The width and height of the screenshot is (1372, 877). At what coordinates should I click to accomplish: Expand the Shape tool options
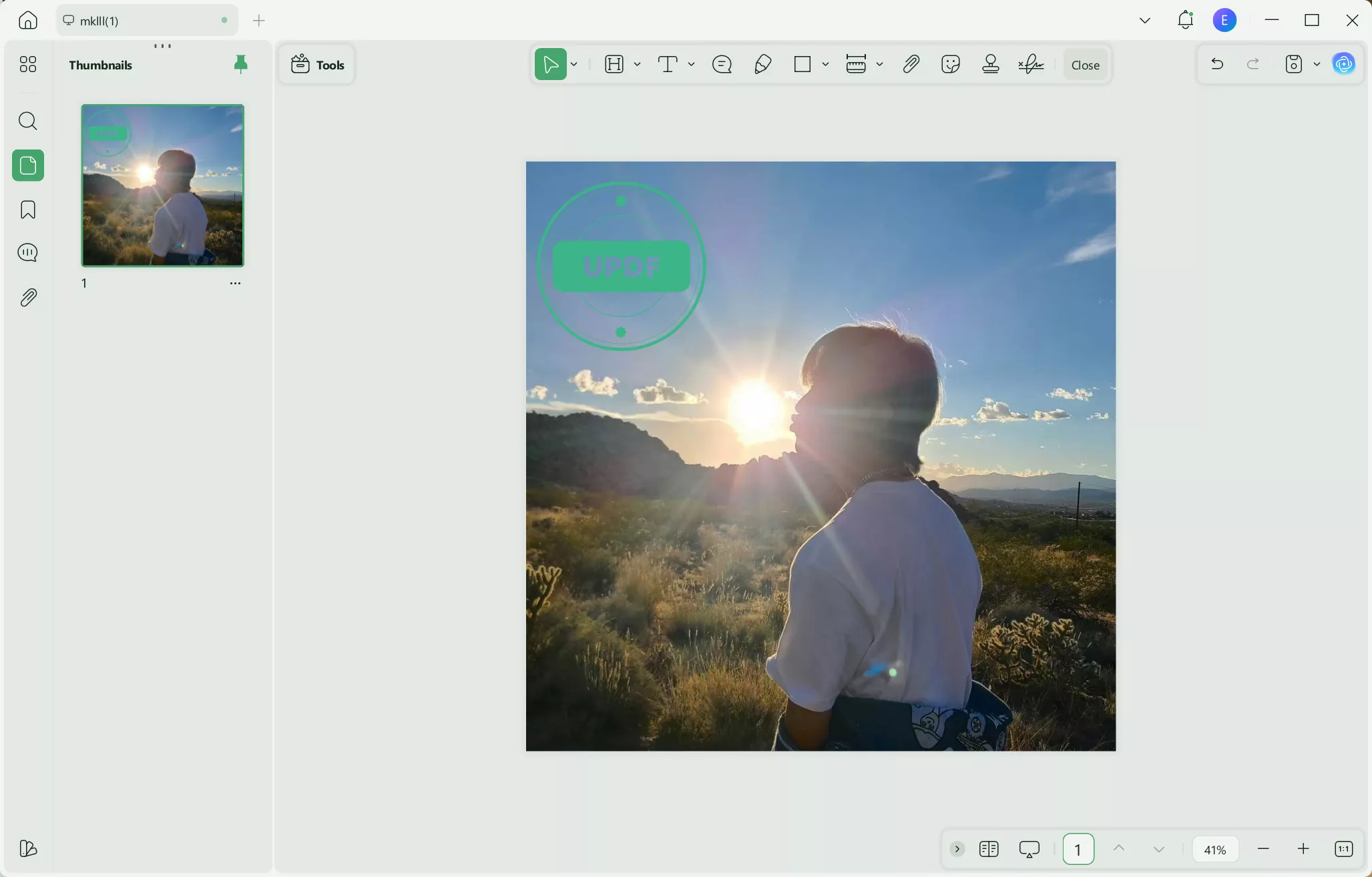click(825, 64)
